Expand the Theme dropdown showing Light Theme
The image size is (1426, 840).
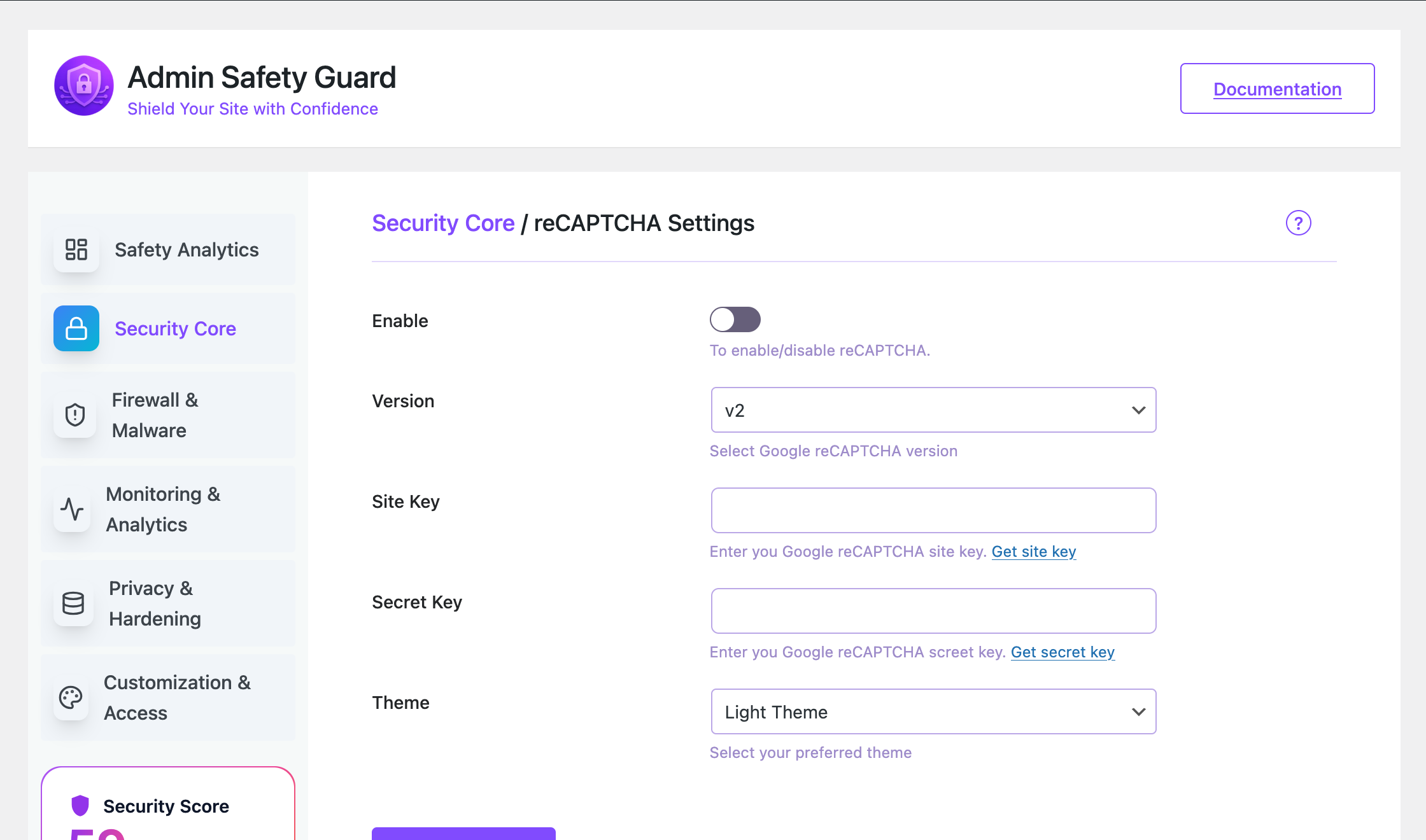(933, 712)
